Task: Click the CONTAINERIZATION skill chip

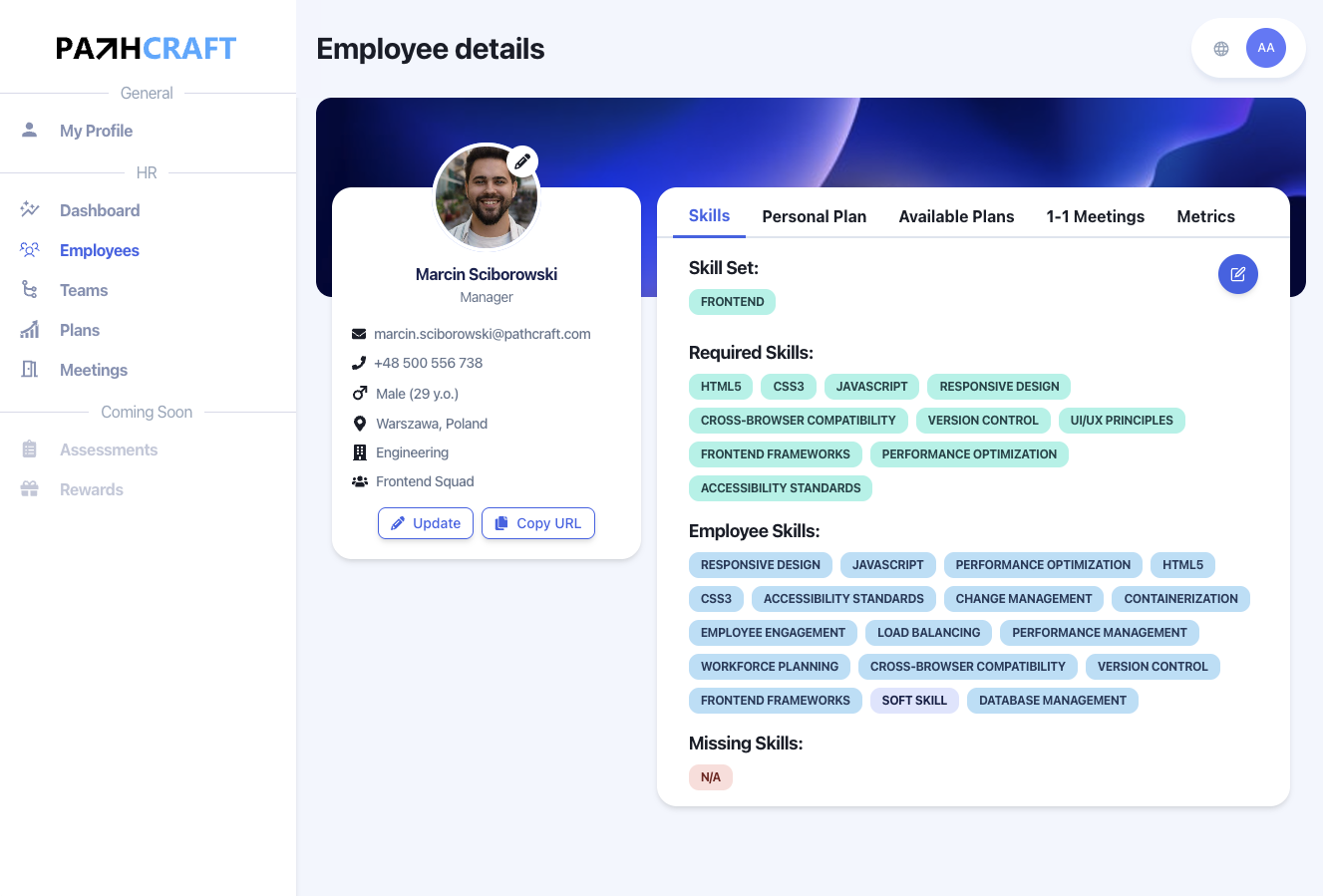Action: click(1180, 599)
